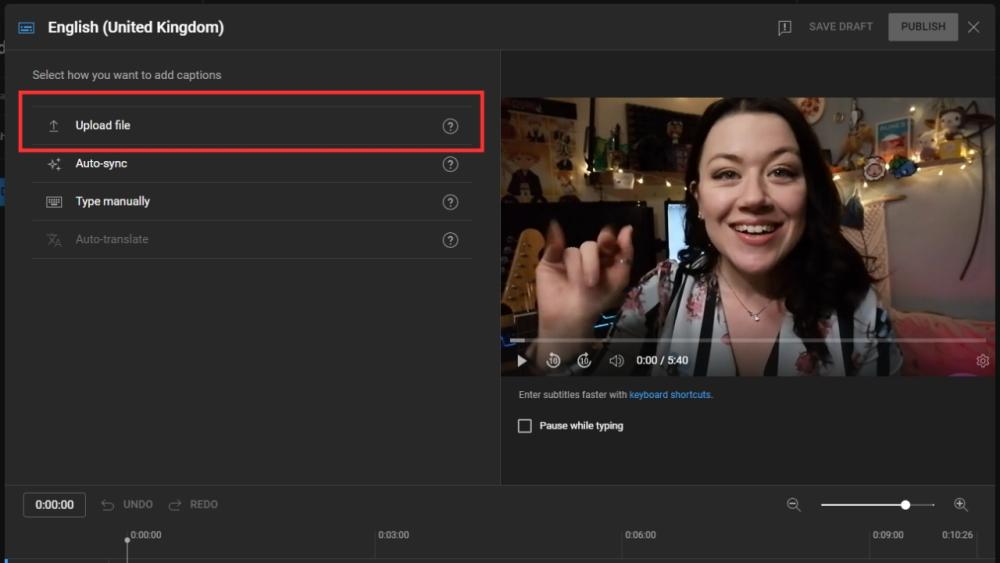Click the 0:00 / 5:40 time display
Image resolution: width=1000 pixels, height=563 pixels.
(662, 361)
